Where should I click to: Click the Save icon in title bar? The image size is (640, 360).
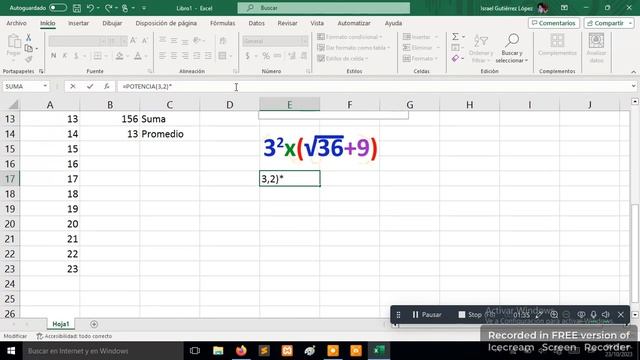[x=76, y=8]
